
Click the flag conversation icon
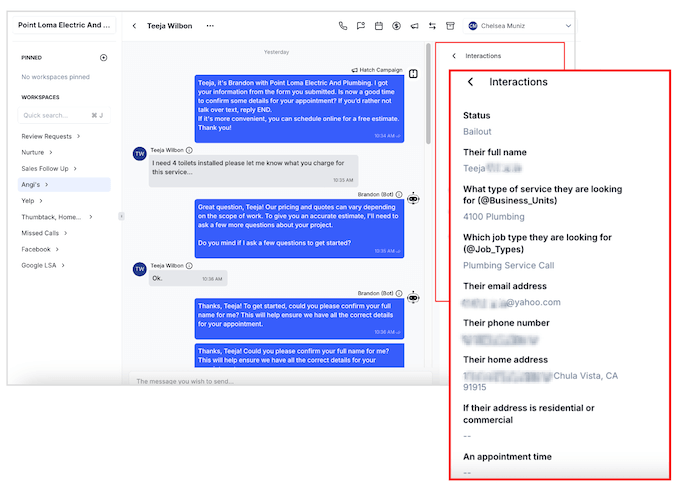pyautogui.click(x=361, y=26)
